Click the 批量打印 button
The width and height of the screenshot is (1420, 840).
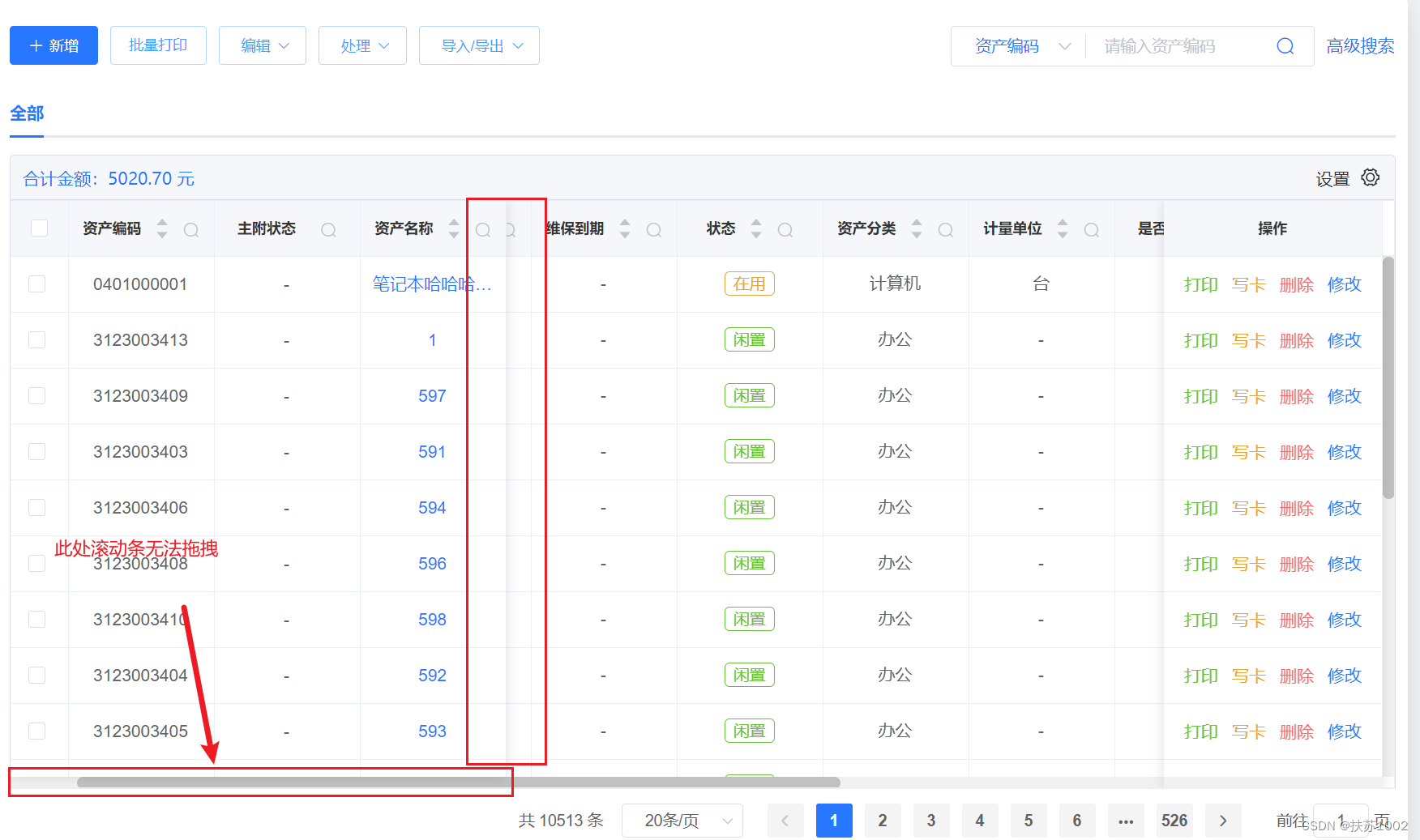[158, 45]
